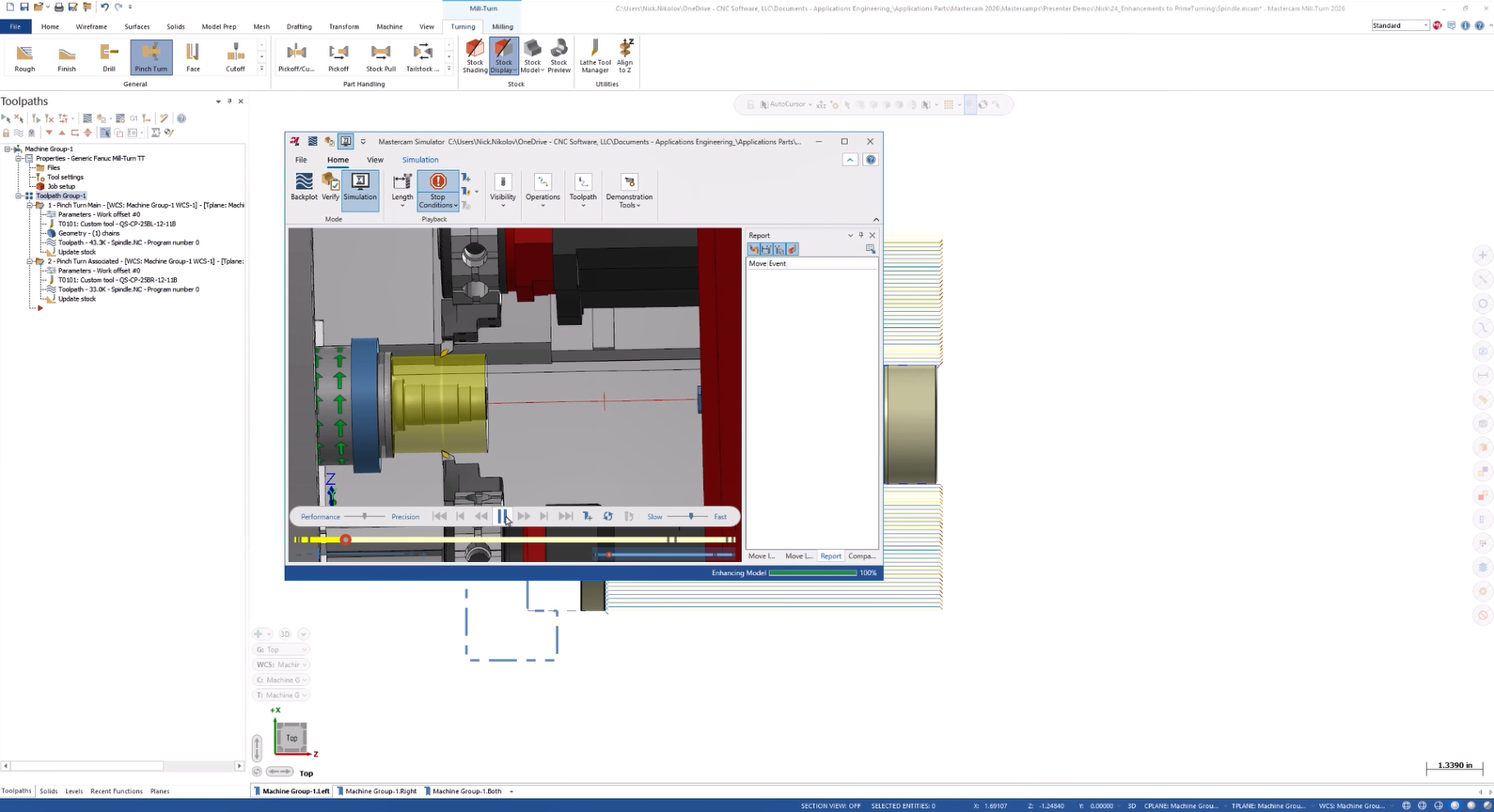The image size is (1494, 812).
Task: Collapse the Toolpath Group-1 tree node
Action: [x=18, y=195]
